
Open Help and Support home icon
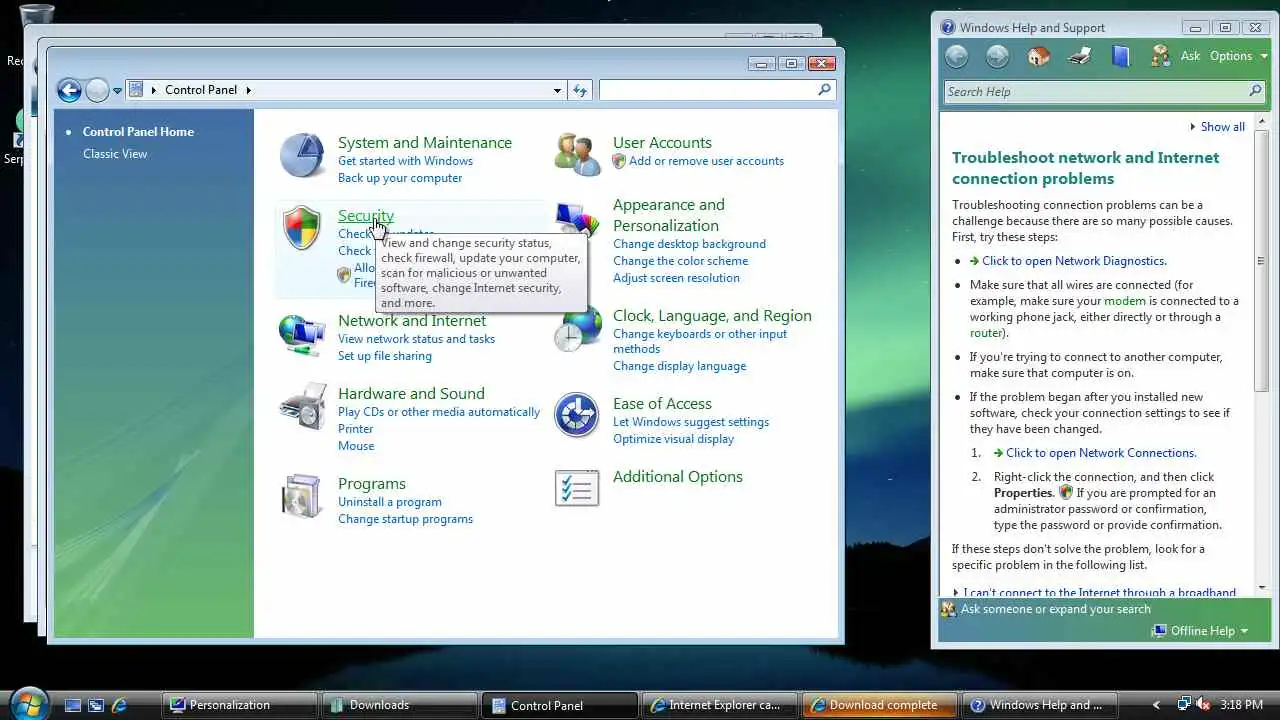[1039, 56]
